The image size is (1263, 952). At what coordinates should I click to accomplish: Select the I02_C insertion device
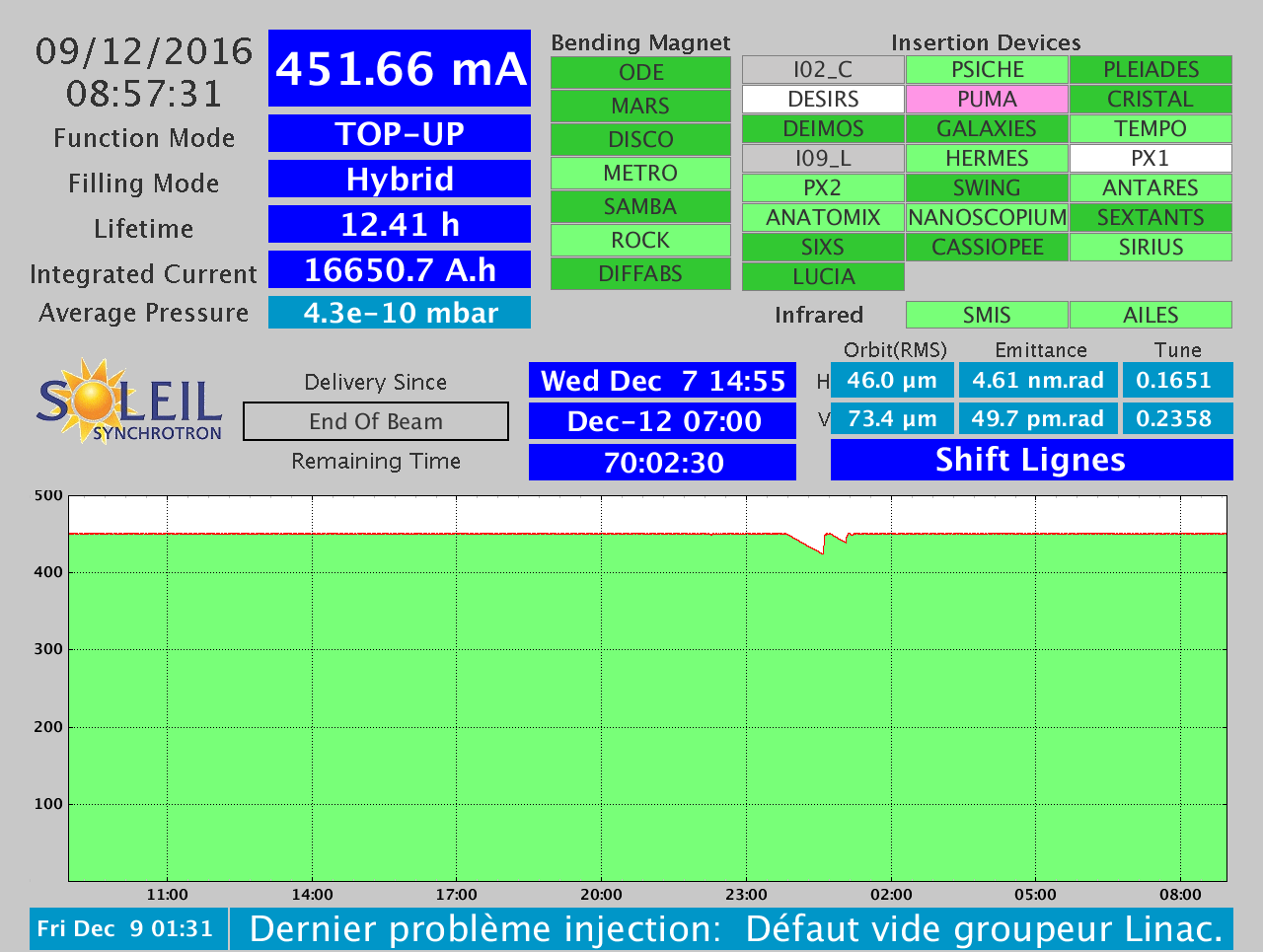[823, 70]
